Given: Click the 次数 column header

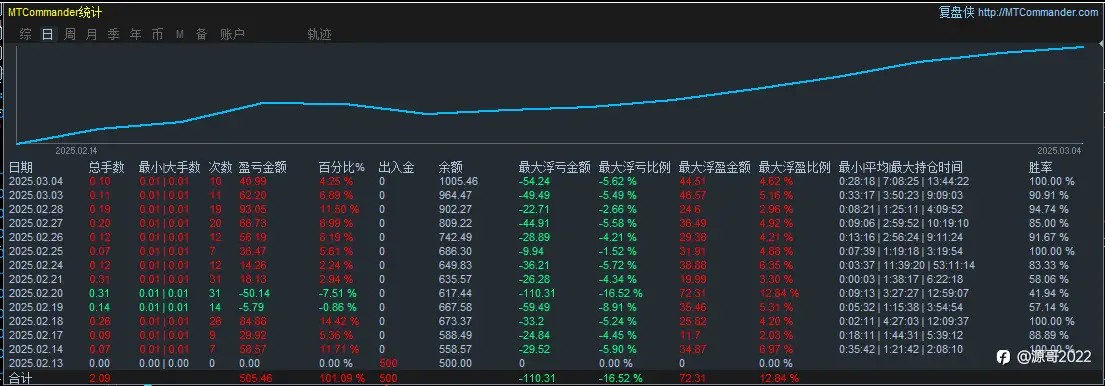Looking at the screenshot, I should click(x=221, y=168).
